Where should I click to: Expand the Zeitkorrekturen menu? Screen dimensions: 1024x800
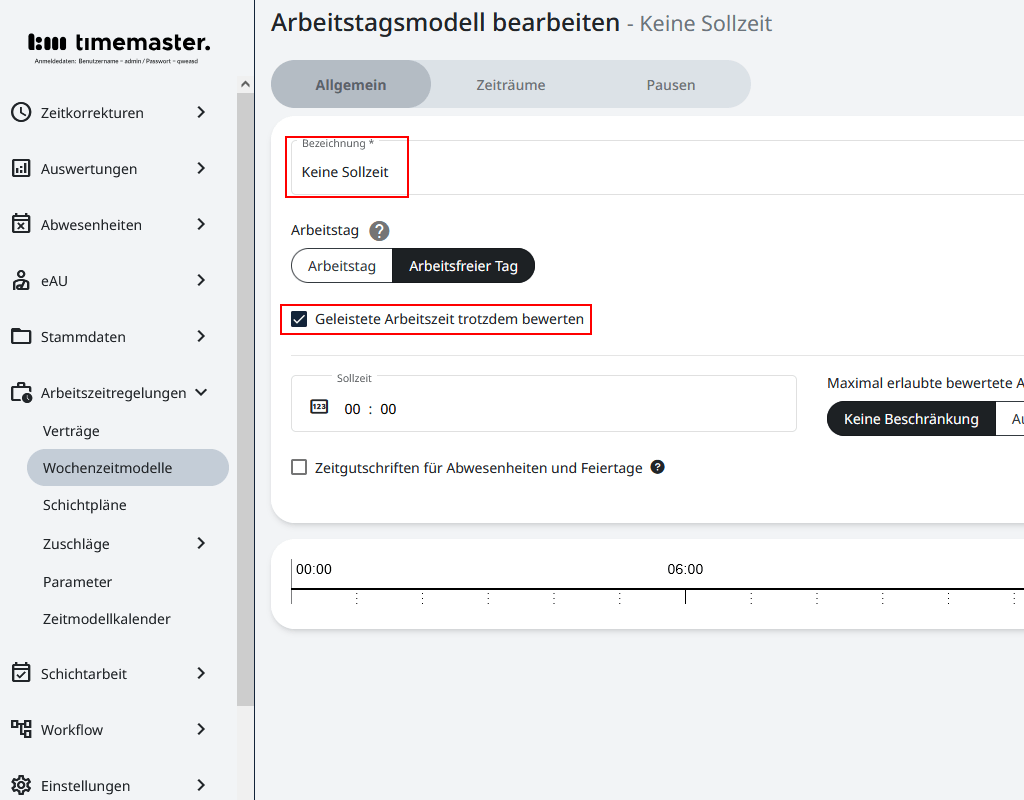(x=201, y=112)
